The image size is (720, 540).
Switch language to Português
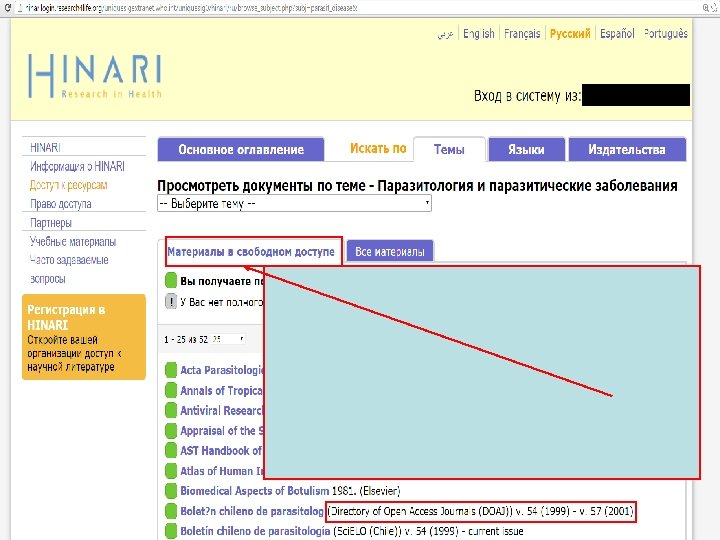tap(665, 34)
